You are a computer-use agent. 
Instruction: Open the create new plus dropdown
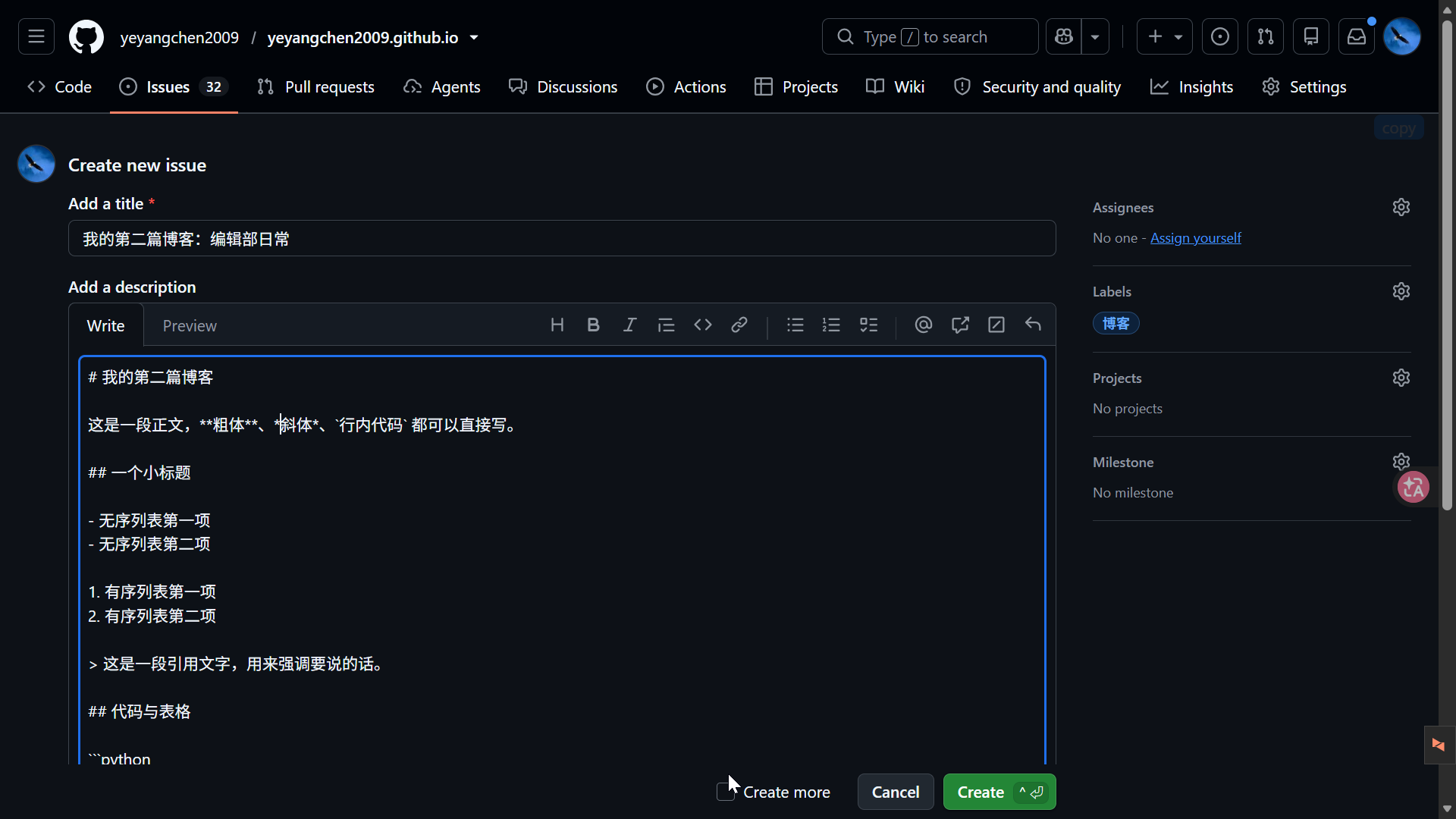tap(1165, 36)
